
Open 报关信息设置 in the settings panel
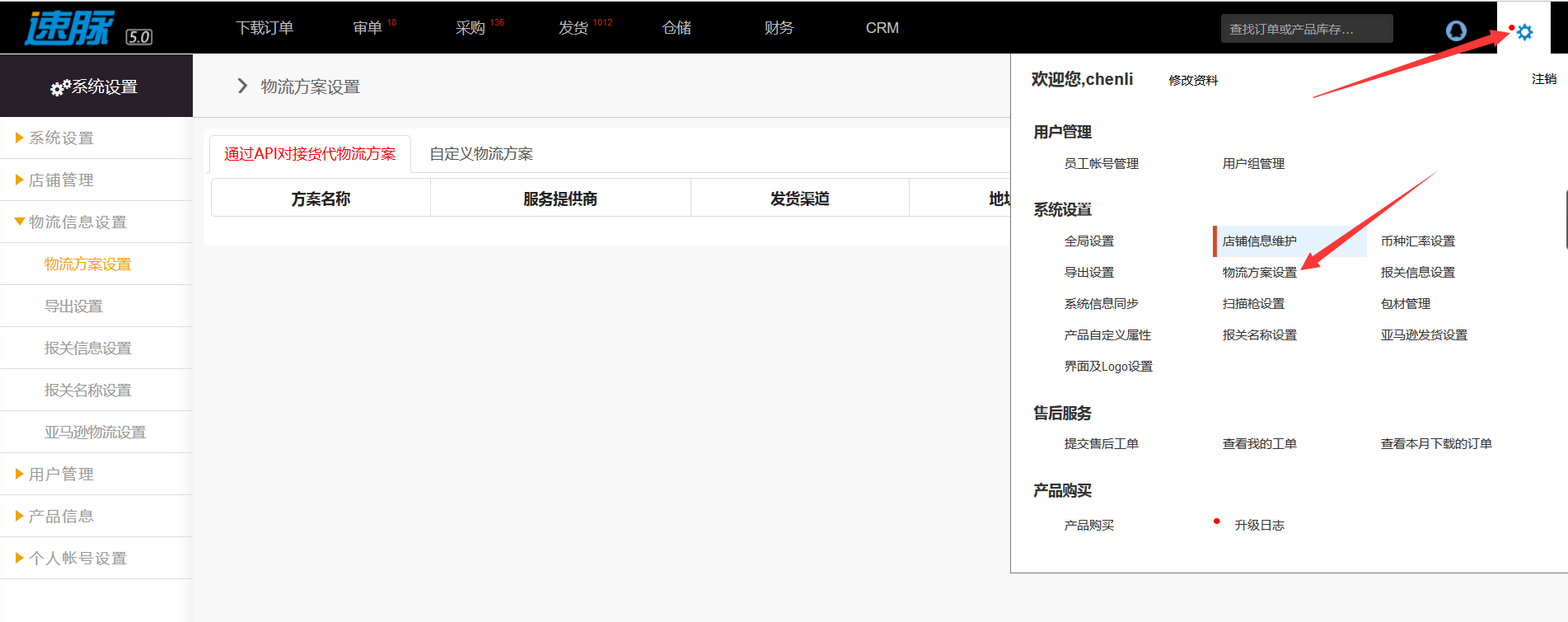pyautogui.click(x=1418, y=273)
